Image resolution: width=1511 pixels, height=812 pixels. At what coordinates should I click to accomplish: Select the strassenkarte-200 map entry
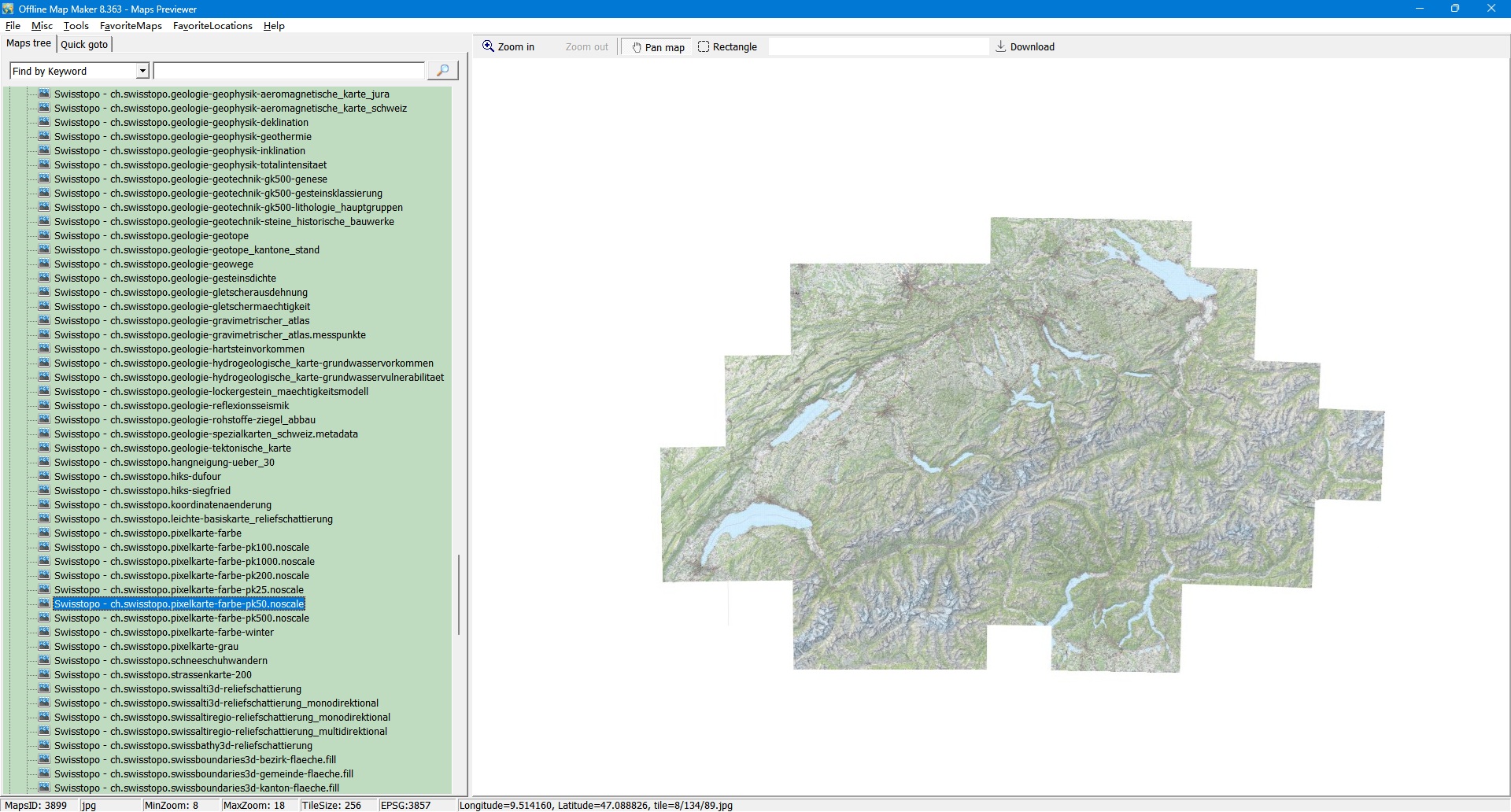coord(153,675)
